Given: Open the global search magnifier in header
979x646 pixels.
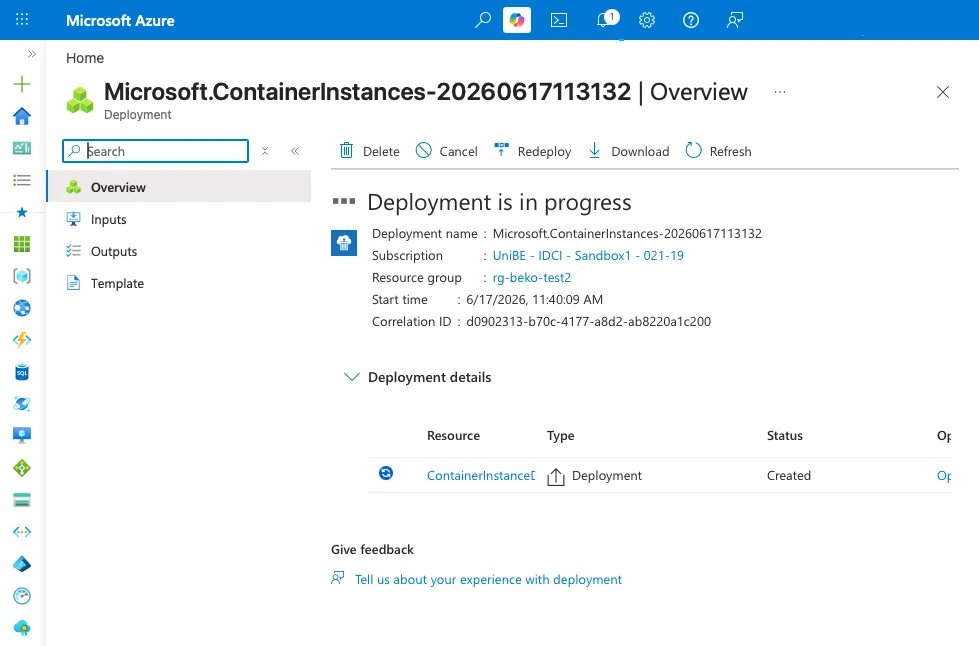Looking at the screenshot, I should 483,20.
